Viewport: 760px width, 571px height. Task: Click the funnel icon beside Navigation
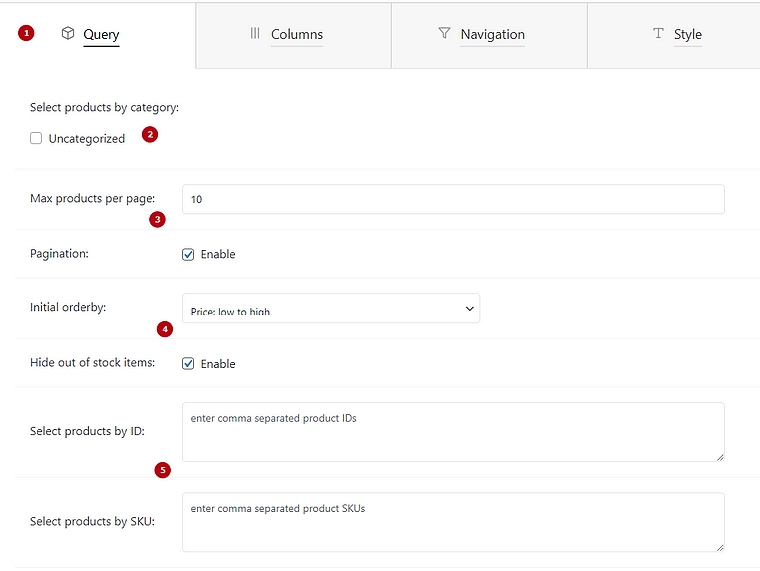point(444,33)
